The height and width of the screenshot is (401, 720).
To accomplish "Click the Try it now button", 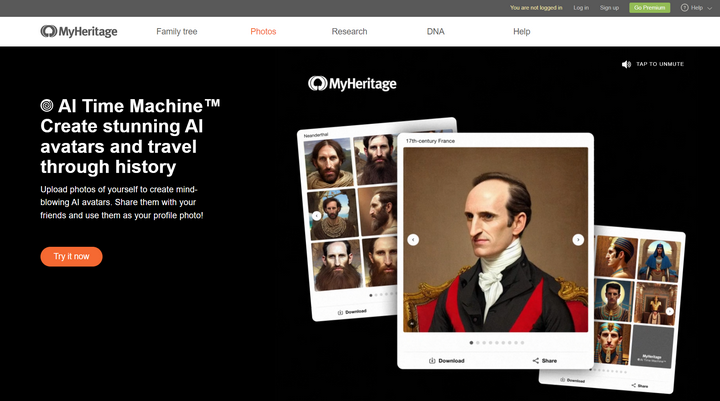I will click(x=71, y=256).
